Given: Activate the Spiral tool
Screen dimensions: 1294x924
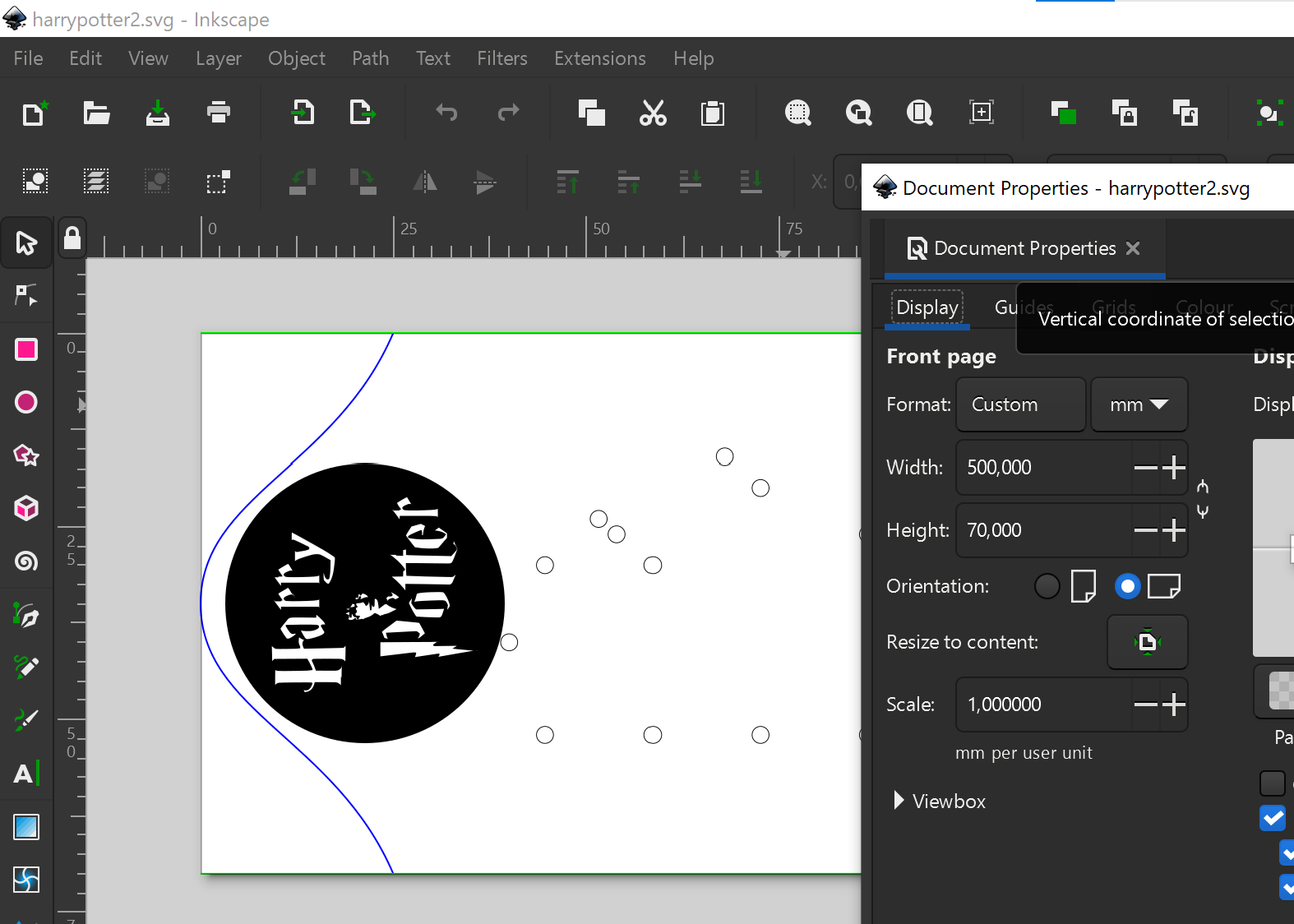Looking at the screenshot, I should pos(26,561).
